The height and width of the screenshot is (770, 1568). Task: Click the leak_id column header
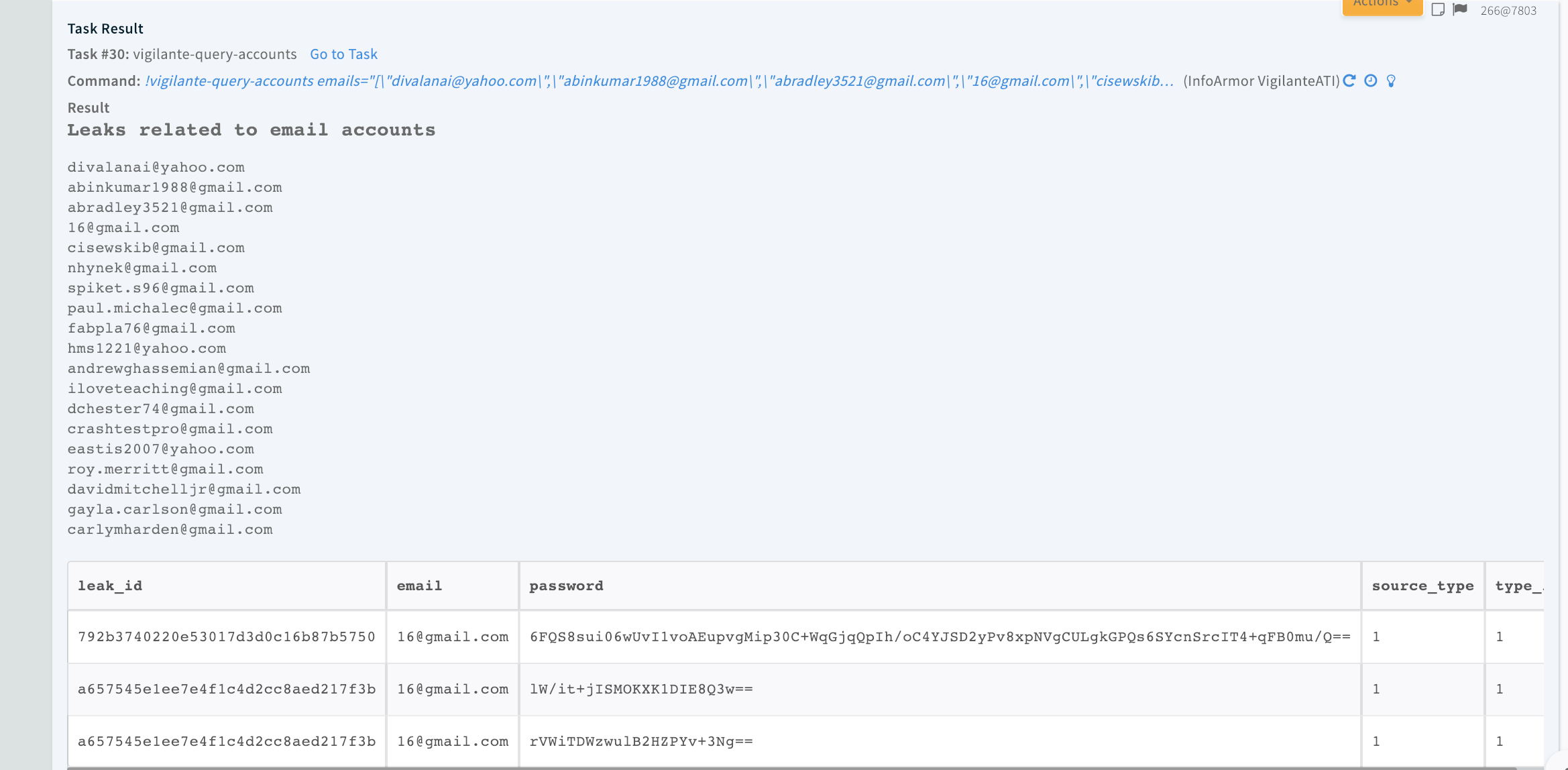[x=110, y=586]
